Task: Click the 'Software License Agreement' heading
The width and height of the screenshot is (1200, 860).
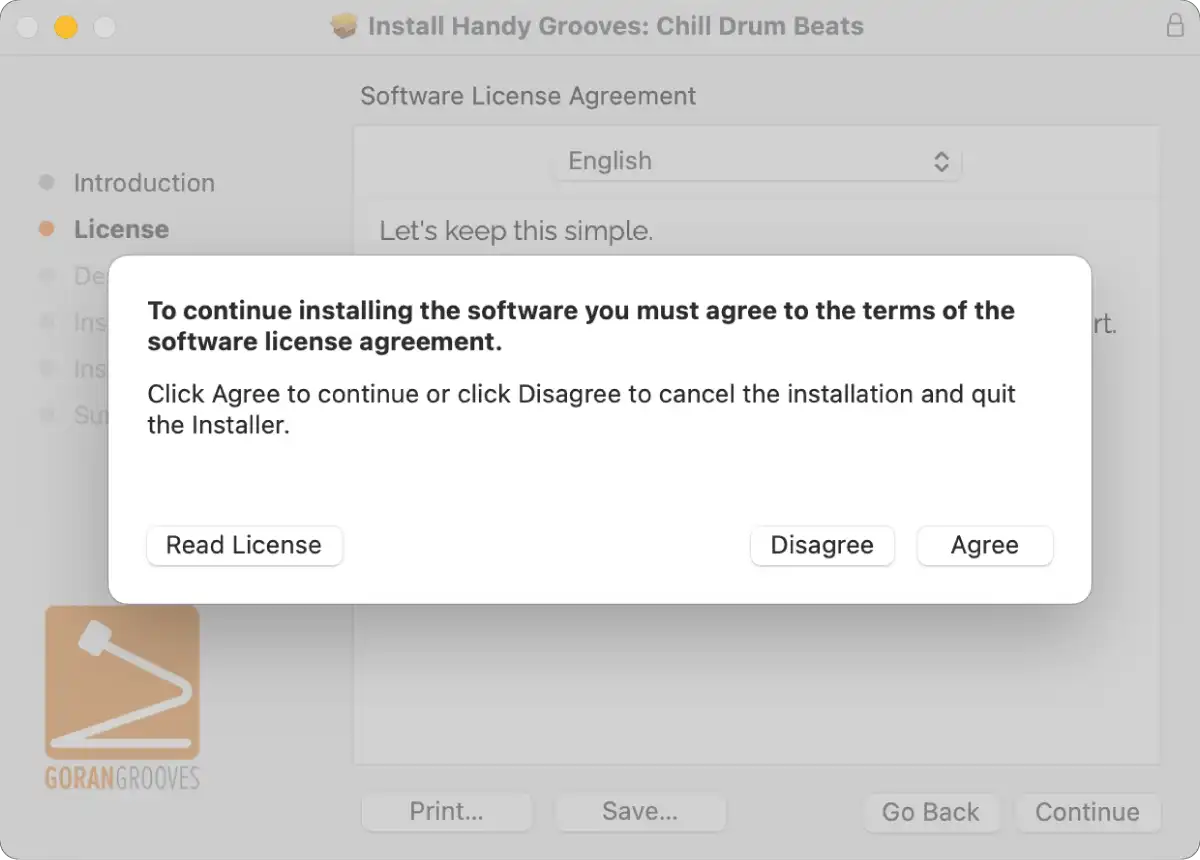Action: [528, 96]
